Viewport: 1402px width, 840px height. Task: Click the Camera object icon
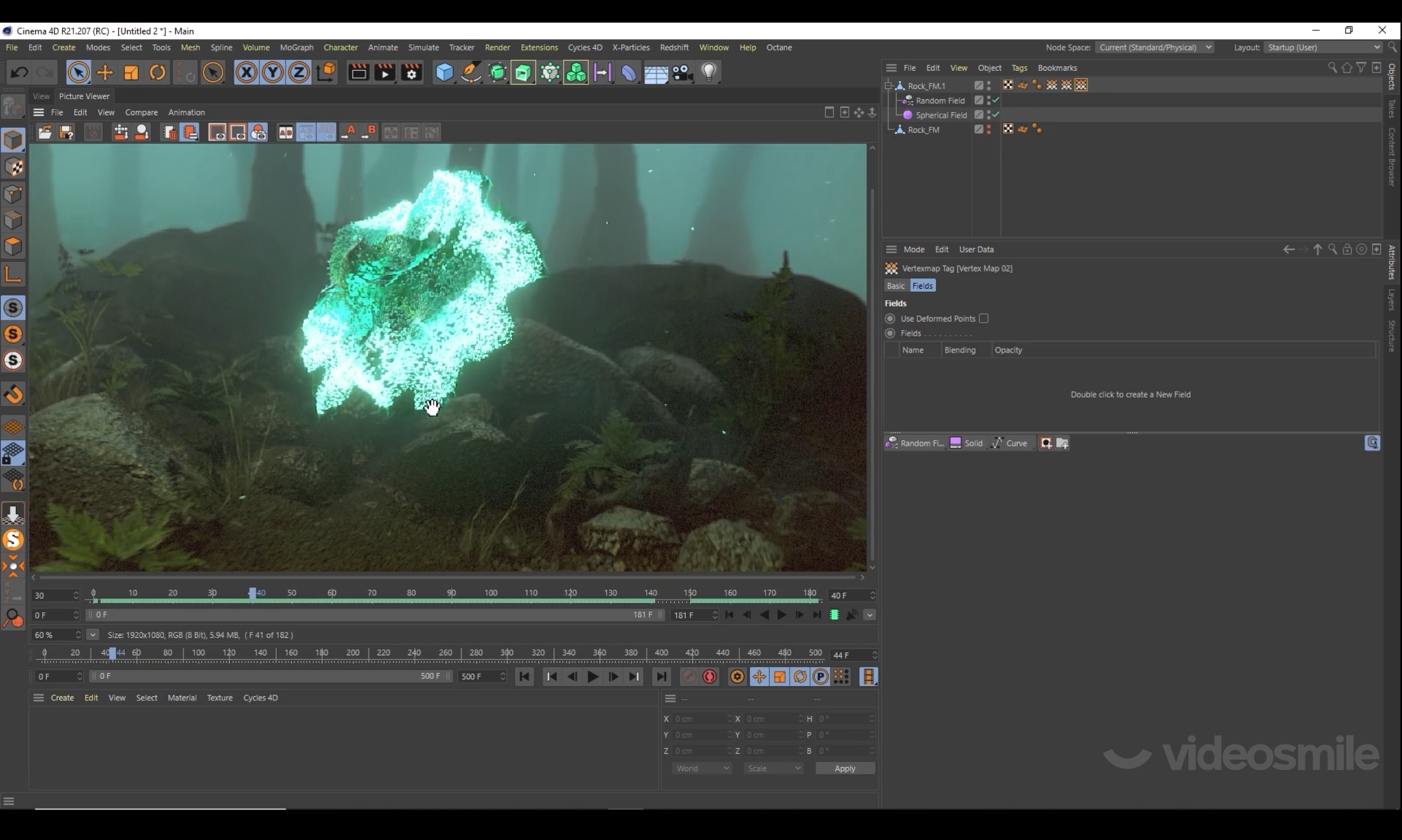point(682,72)
